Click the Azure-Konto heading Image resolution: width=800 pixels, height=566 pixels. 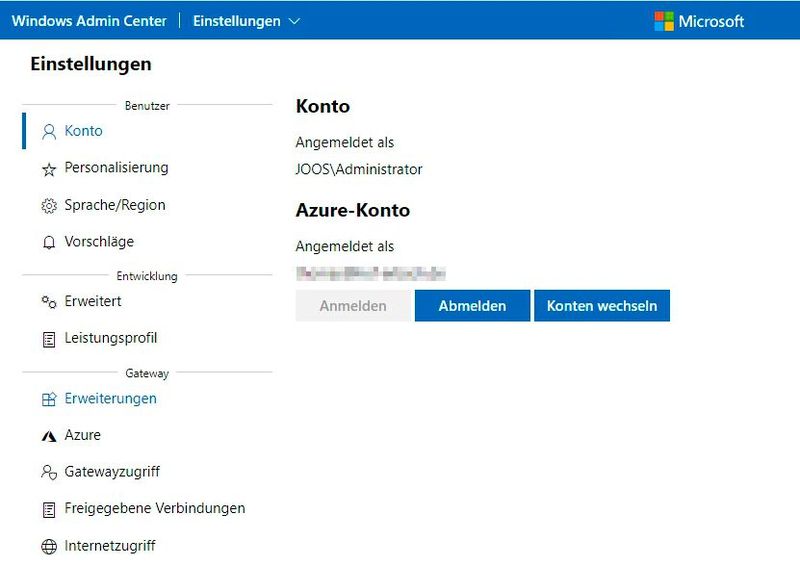pyautogui.click(x=353, y=210)
